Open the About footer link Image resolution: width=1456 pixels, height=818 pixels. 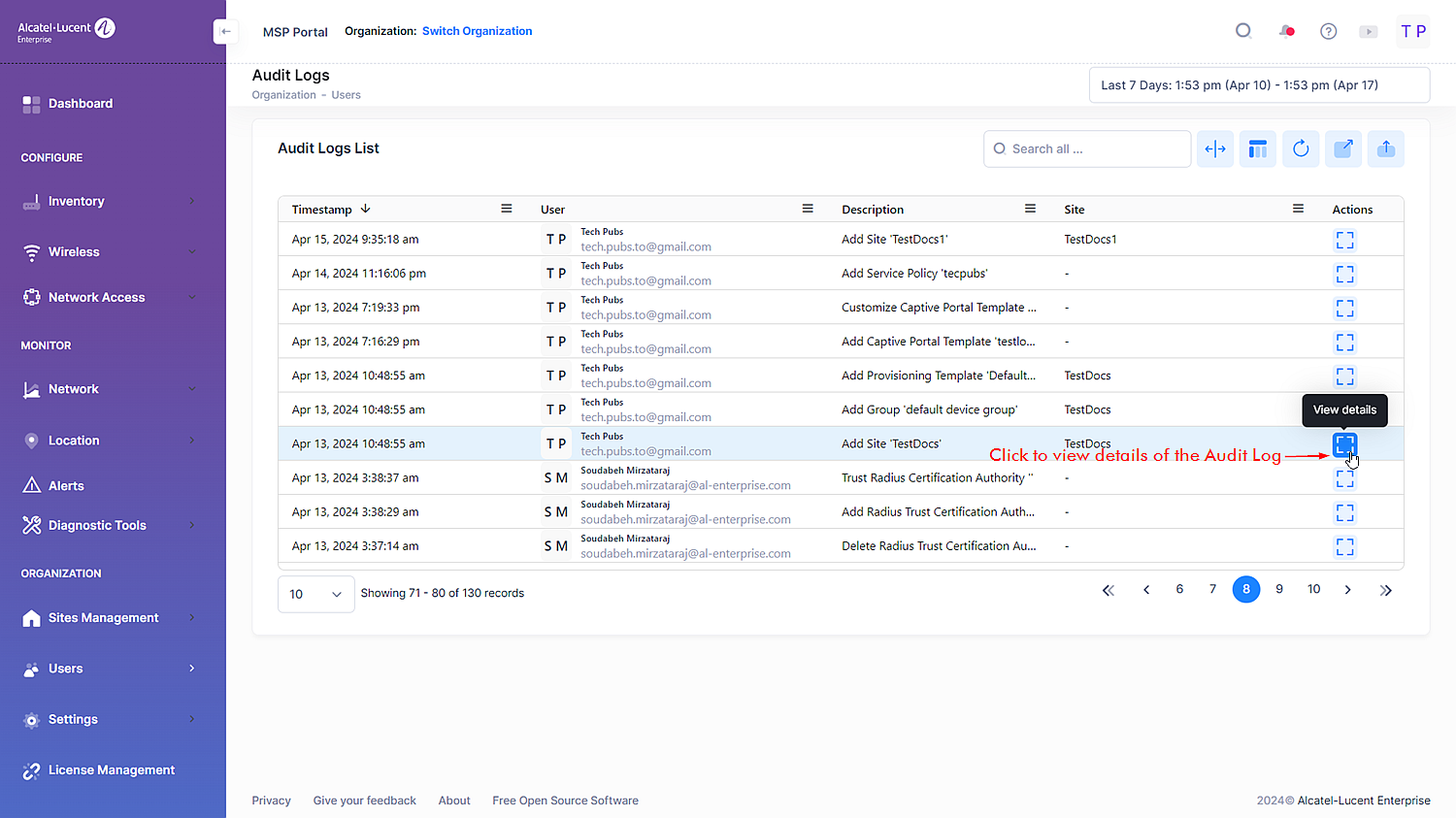[x=454, y=801]
